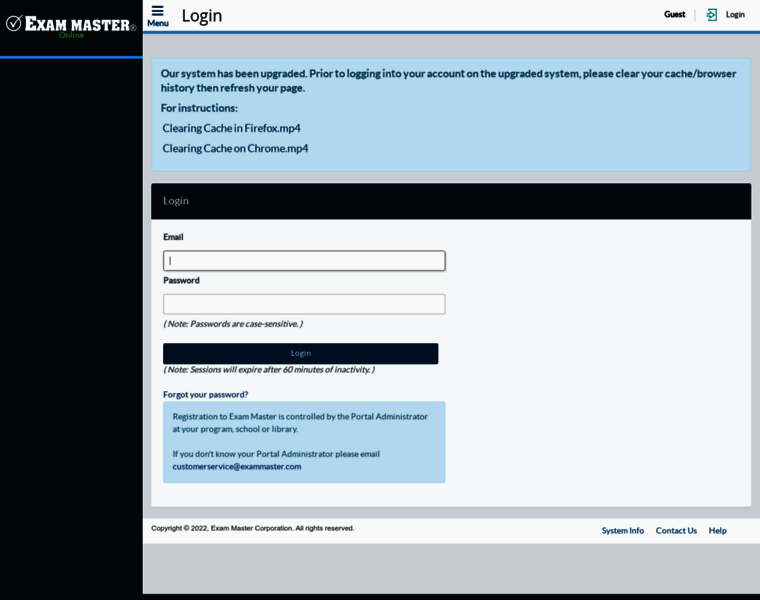The height and width of the screenshot is (600, 760).
Task: Click the dark Login submit button
Action: click(x=301, y=353)
